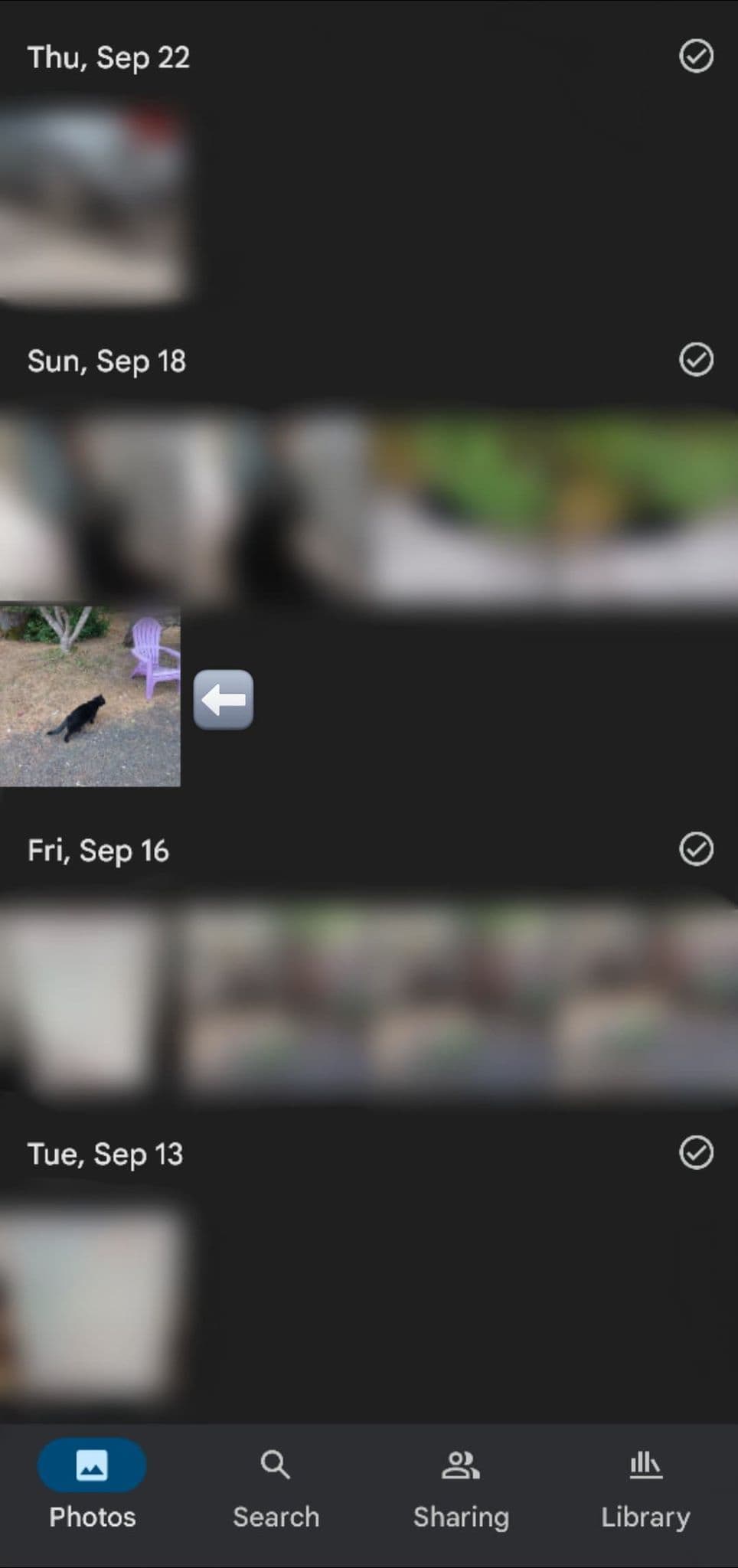The width and height of the screenshot is (738, 1568).
Task: Open the blurred Sep 22 photo
Action: tap(92, 203)
